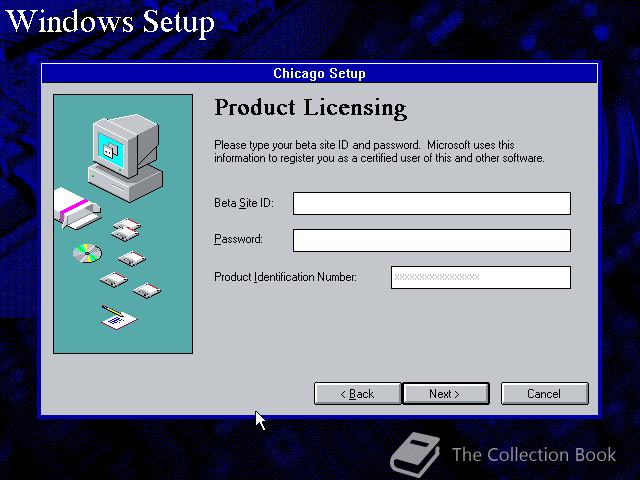Go back with the < Back button
640x480 pixels.
(358, 393)
